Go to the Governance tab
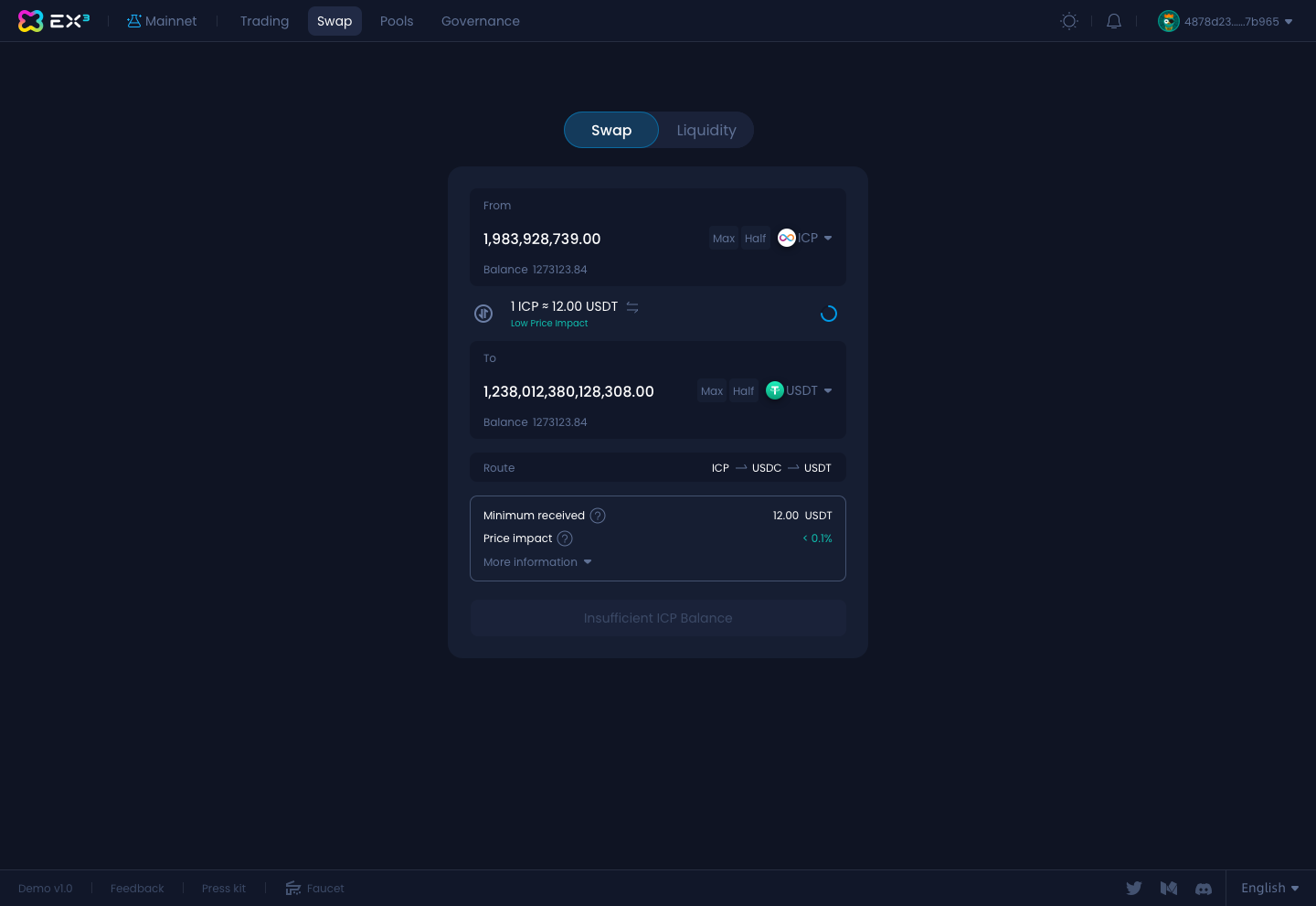The width and height of the screenshot is (1316, 906). tap(481, 21)
